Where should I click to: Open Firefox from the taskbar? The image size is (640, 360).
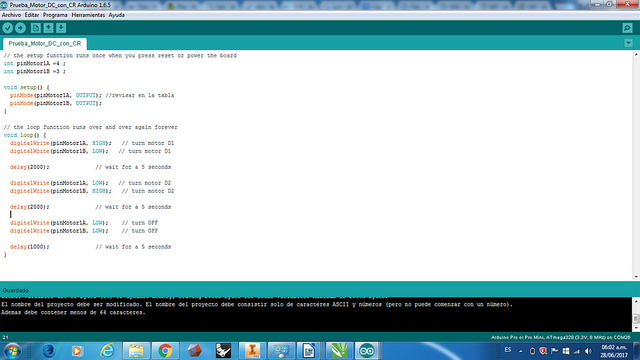click(49, 351)
